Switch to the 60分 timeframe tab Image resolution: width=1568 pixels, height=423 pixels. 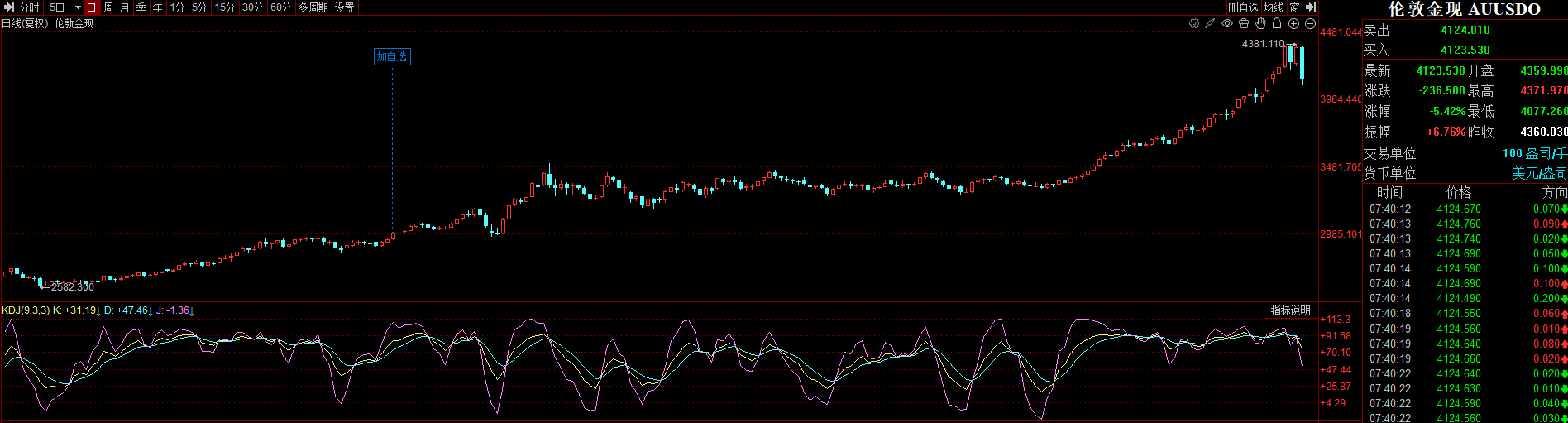pyautogui.click(x=281, y=7)
